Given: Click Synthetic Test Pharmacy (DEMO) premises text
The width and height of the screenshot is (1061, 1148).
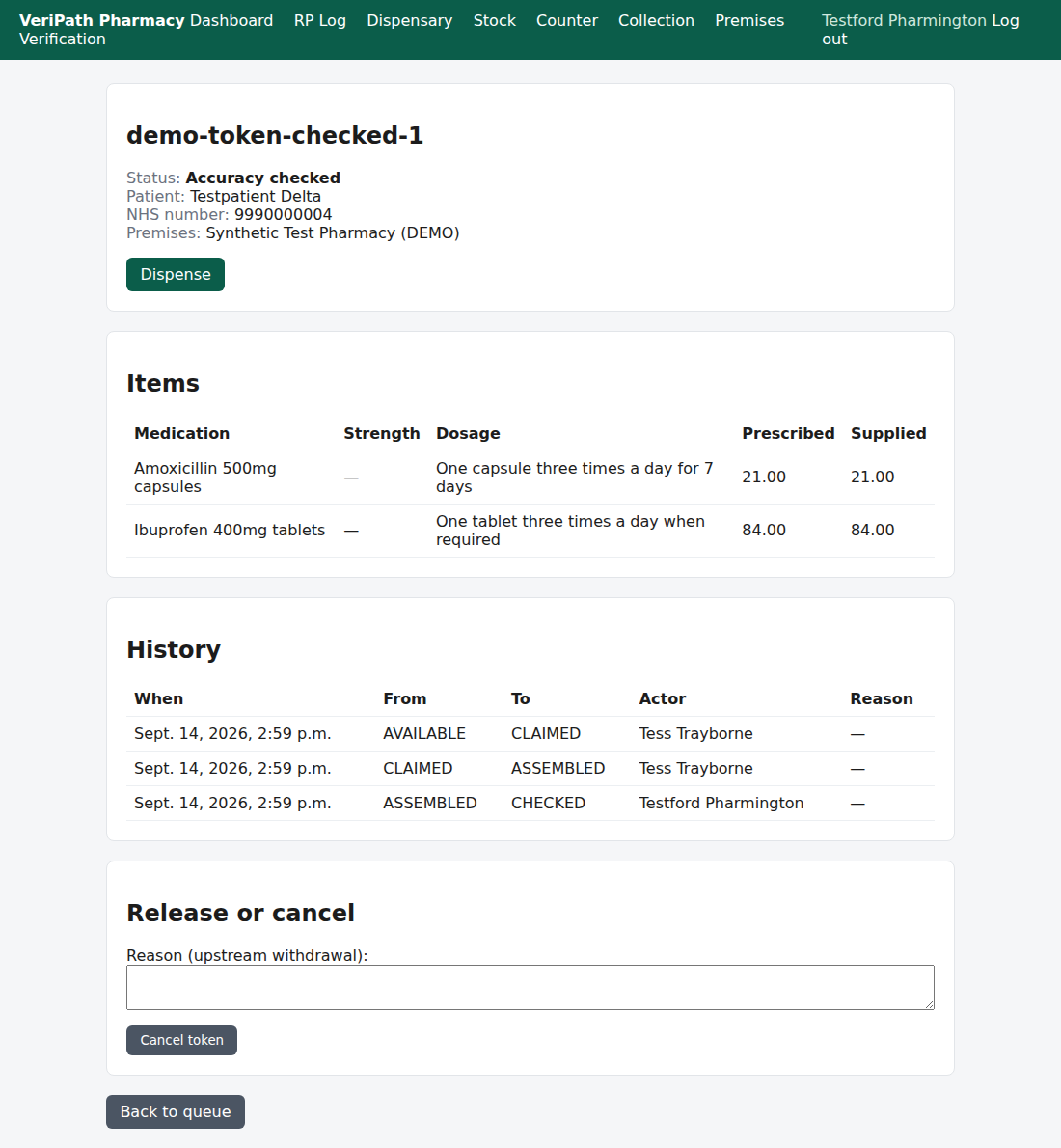Looking at the screenshot, I should click(333, 232).
